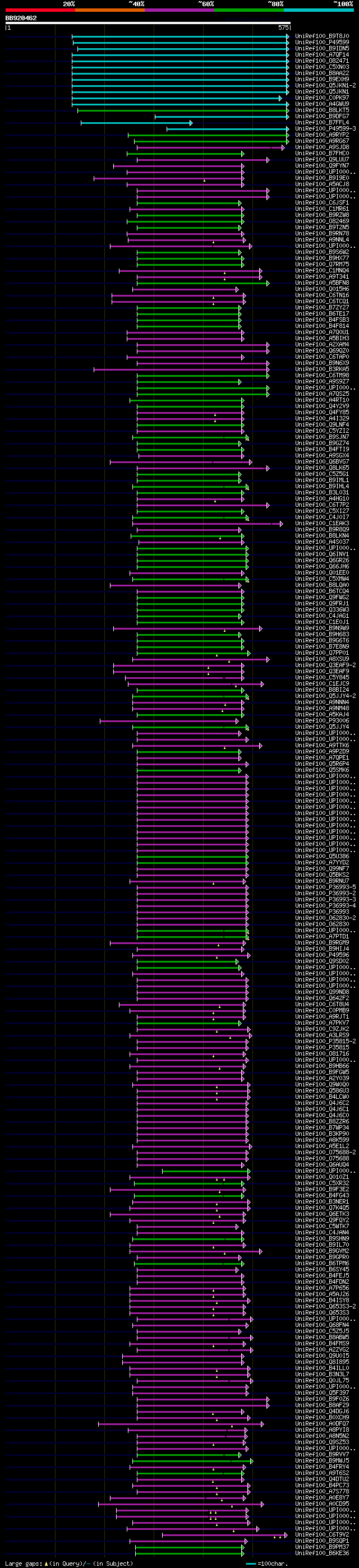Select label UniRef100_Q5U386
The width and height of the screenshot is (359, 1568).
click(x=323, y=857)
